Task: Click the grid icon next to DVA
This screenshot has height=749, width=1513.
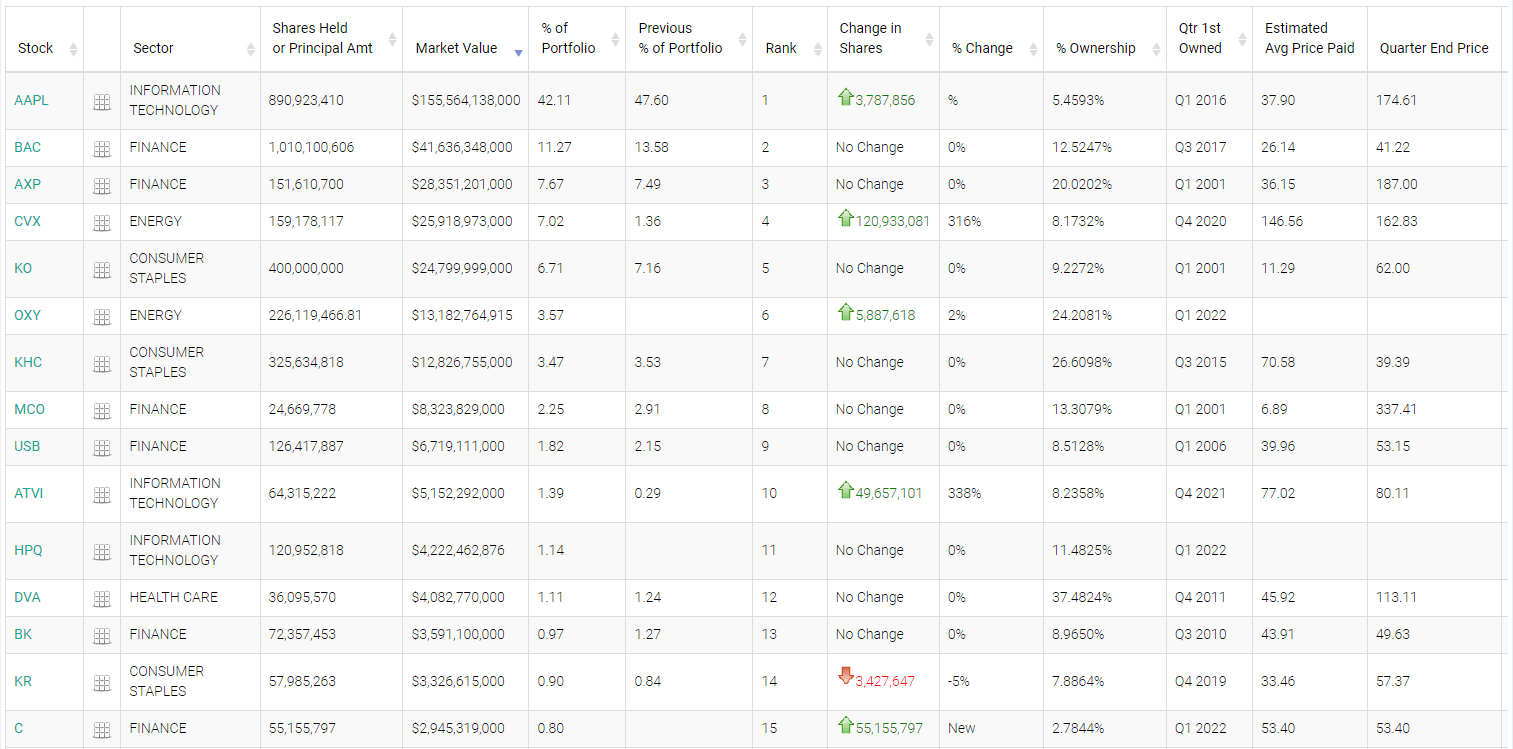Action: tap(101, 599)
